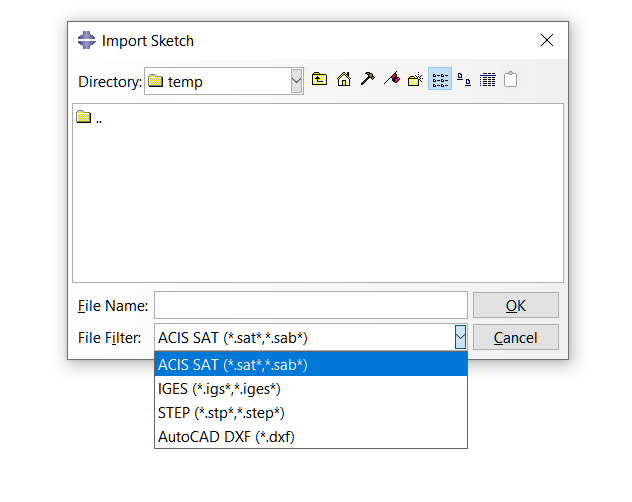Cancel the Import Sketch dialog
632x502 pixels.
pyautogui.click(x=516, y=337)
